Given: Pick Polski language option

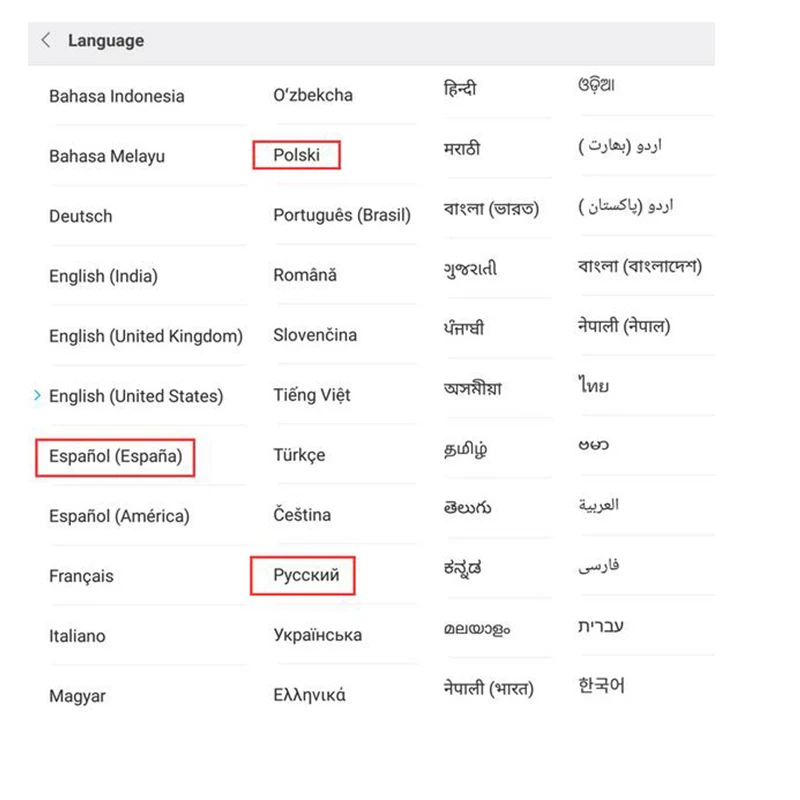Looking at the screenshot, I should [297, 155].
